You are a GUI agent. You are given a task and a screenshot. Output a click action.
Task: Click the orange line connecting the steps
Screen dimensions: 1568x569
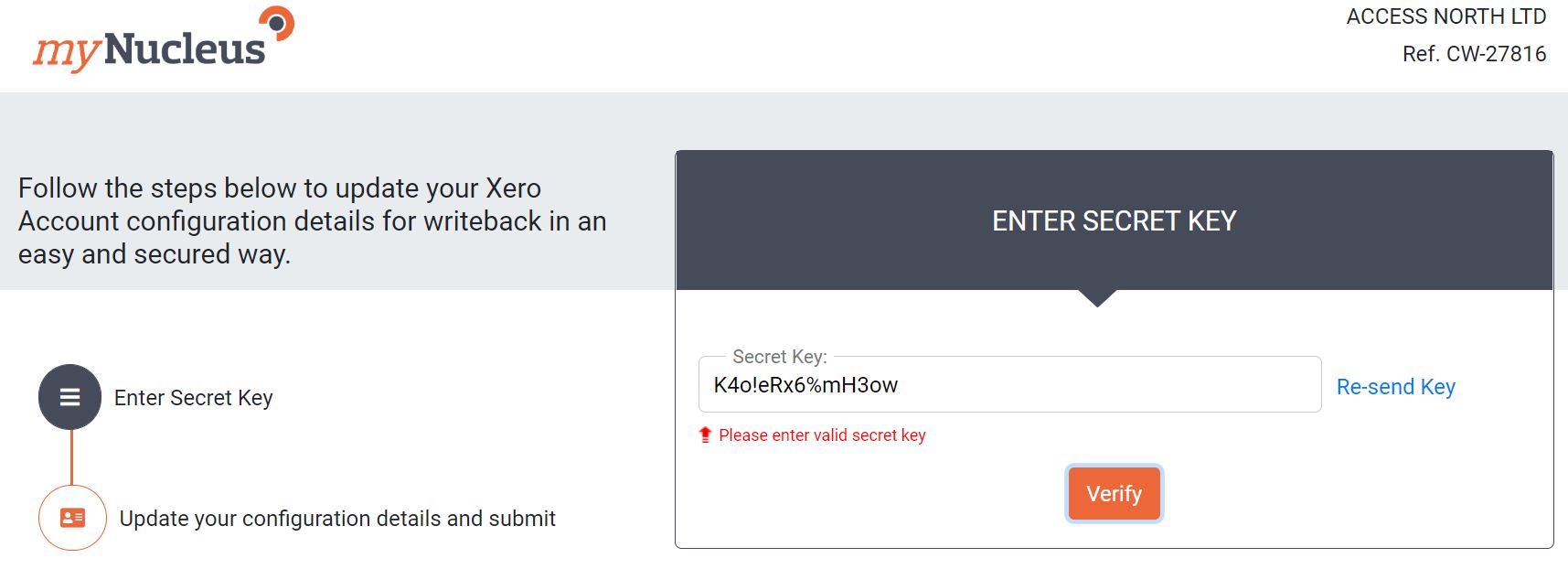pos(71,456)
